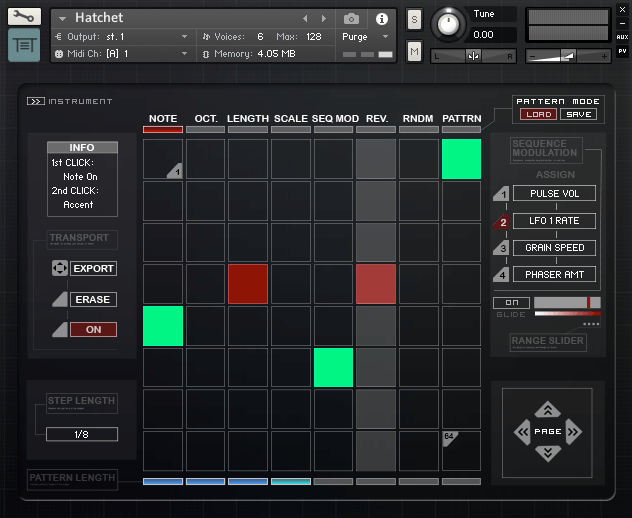
Task: Click the page down double-arrow icon
Action: click(x=547, y=454)
